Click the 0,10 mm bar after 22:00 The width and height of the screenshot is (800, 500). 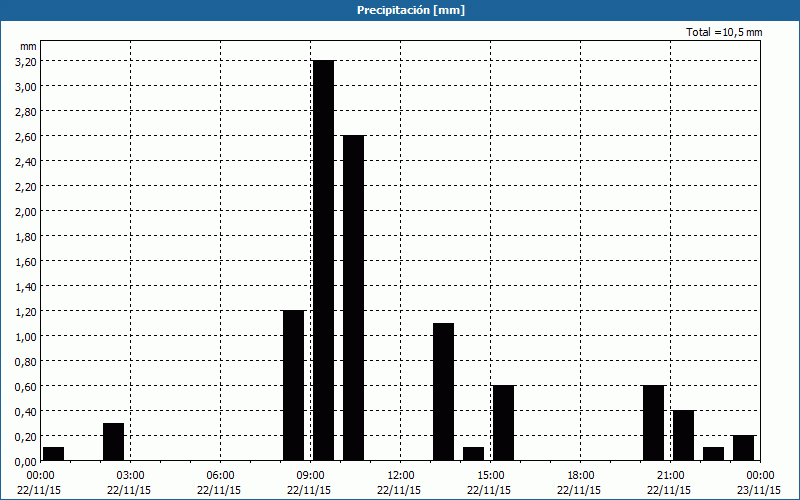pyautogui.click(x=713, y=454)
